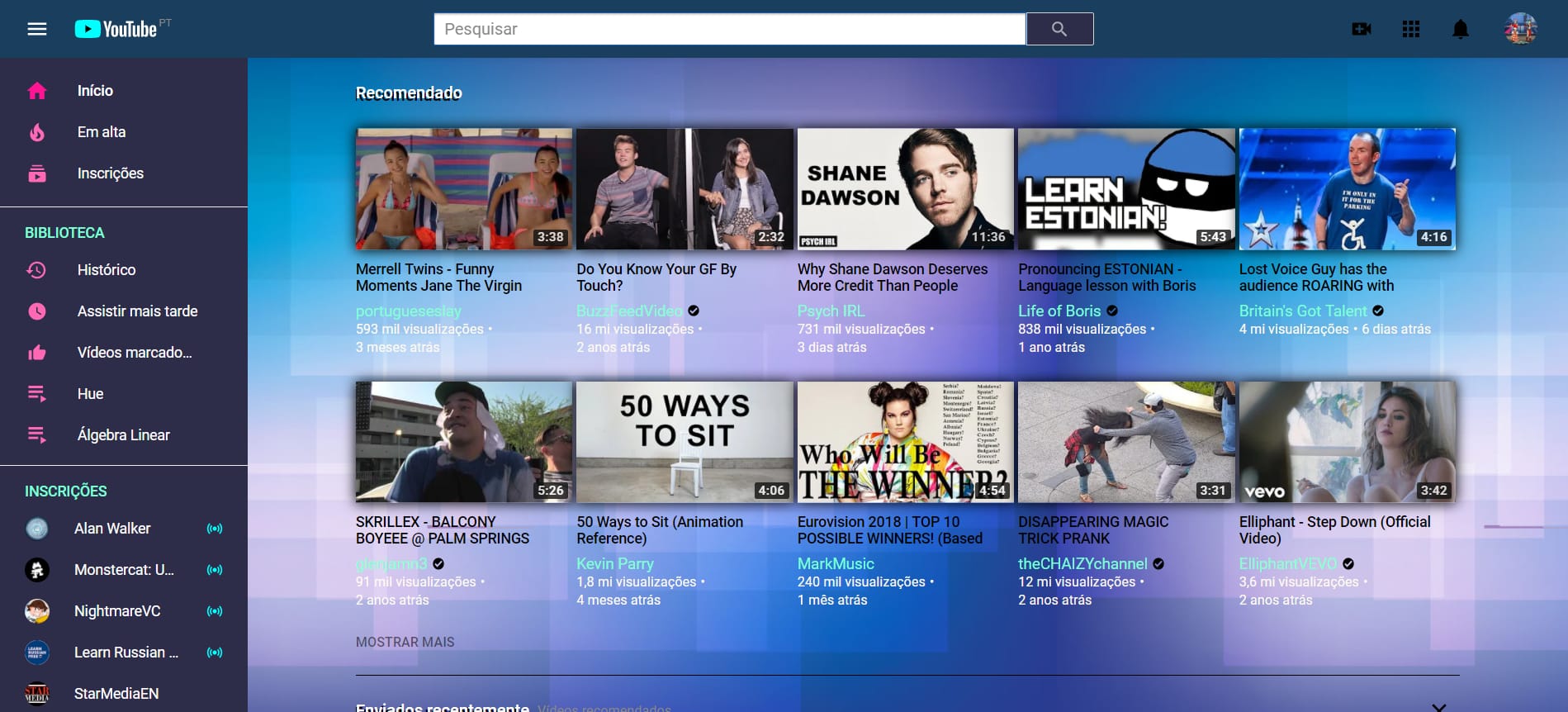Click Alan Walker live indicator icon
Viewport: 1568px width, 712px height.
pos(215,529)
